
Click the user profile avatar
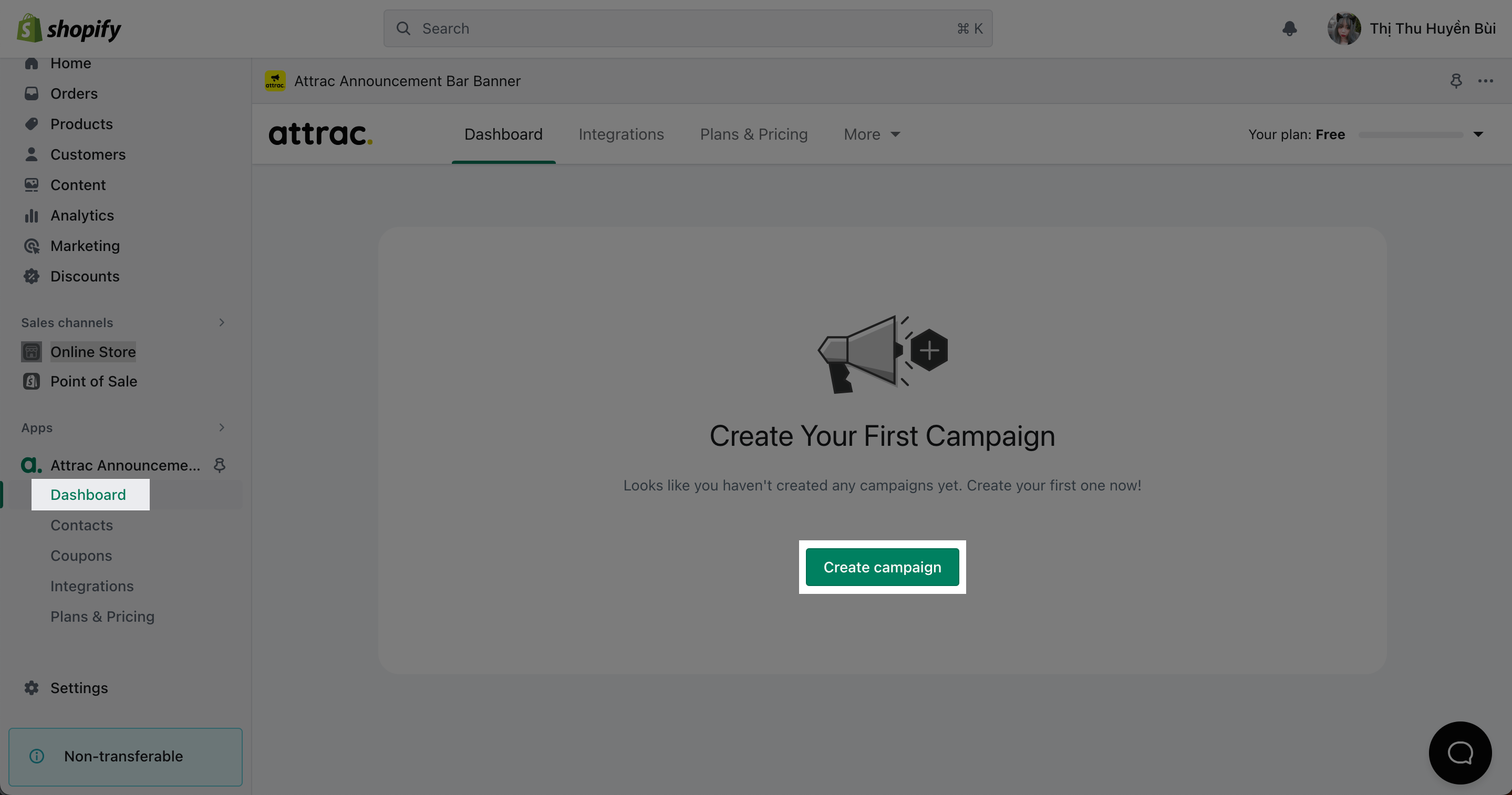[x=1343, y=28]
